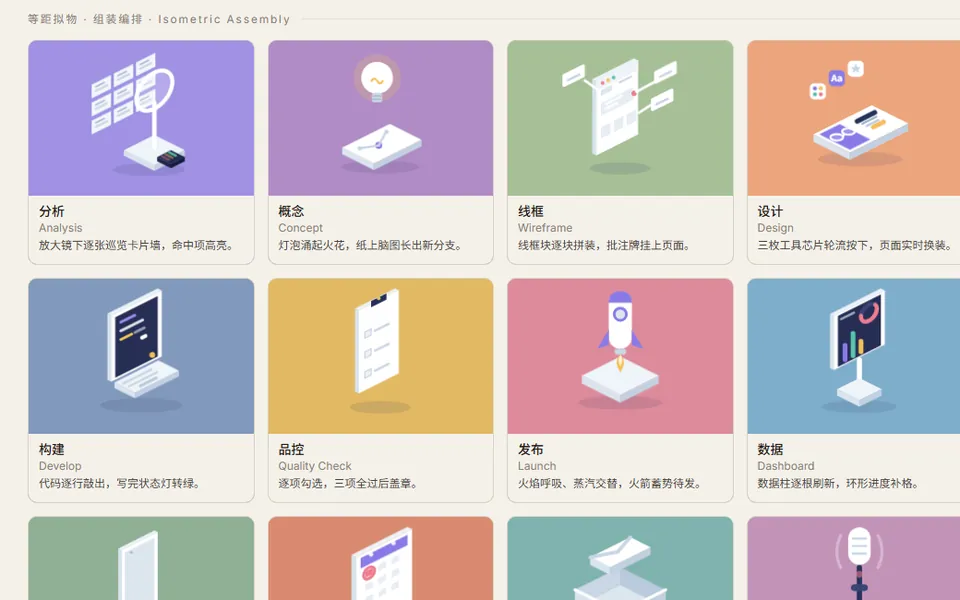This screenshot has height=600, width=960.
Task: Click the "概念" card title
Action: (291, 211)
